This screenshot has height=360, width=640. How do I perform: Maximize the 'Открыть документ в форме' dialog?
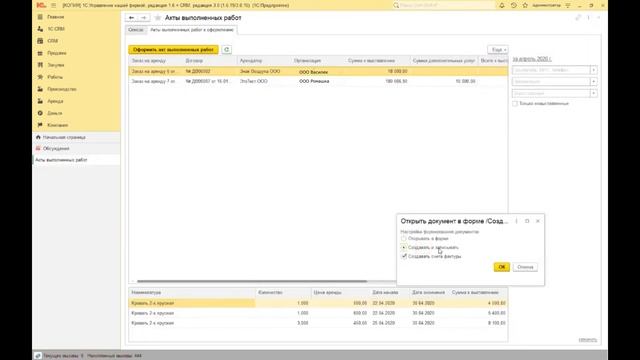[x=527, y=221]
